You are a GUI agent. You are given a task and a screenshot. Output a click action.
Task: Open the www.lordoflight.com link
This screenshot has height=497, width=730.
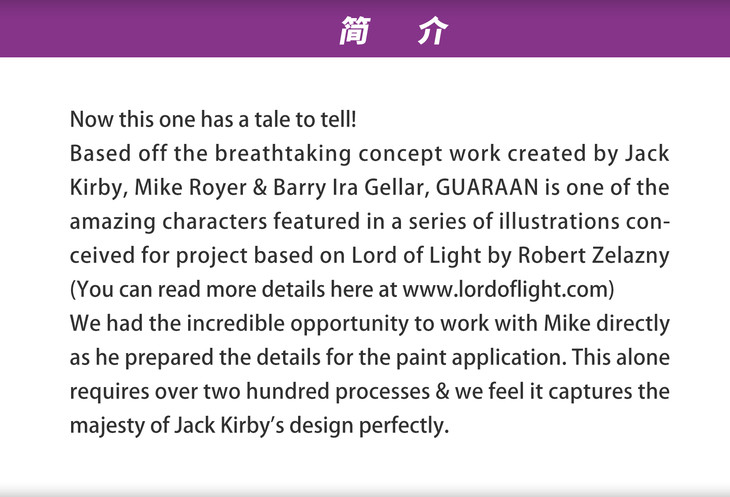[505, 290]
